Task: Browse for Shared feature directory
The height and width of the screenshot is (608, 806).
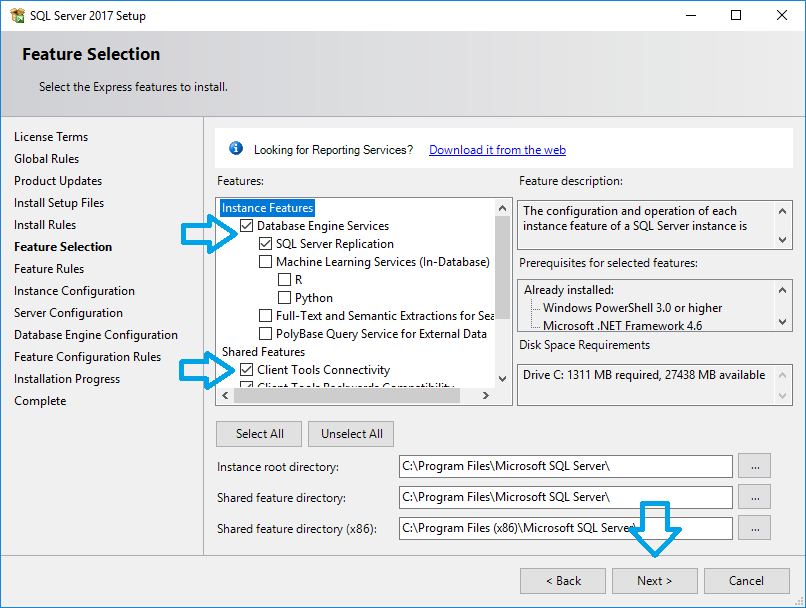Action: pos(754,497)
